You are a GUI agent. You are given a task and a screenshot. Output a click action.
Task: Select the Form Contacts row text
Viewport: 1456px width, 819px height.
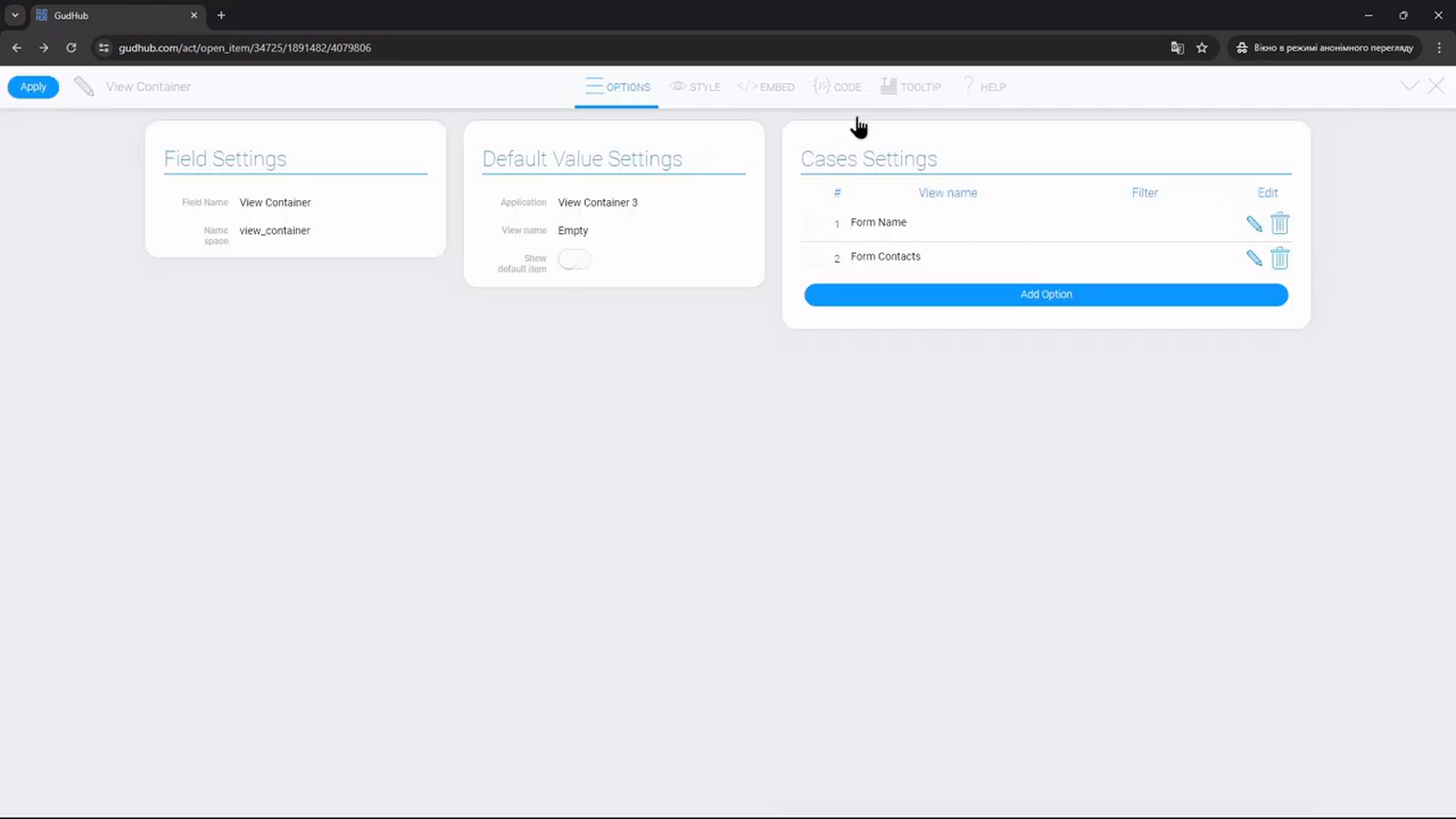(x=885, y=257)
